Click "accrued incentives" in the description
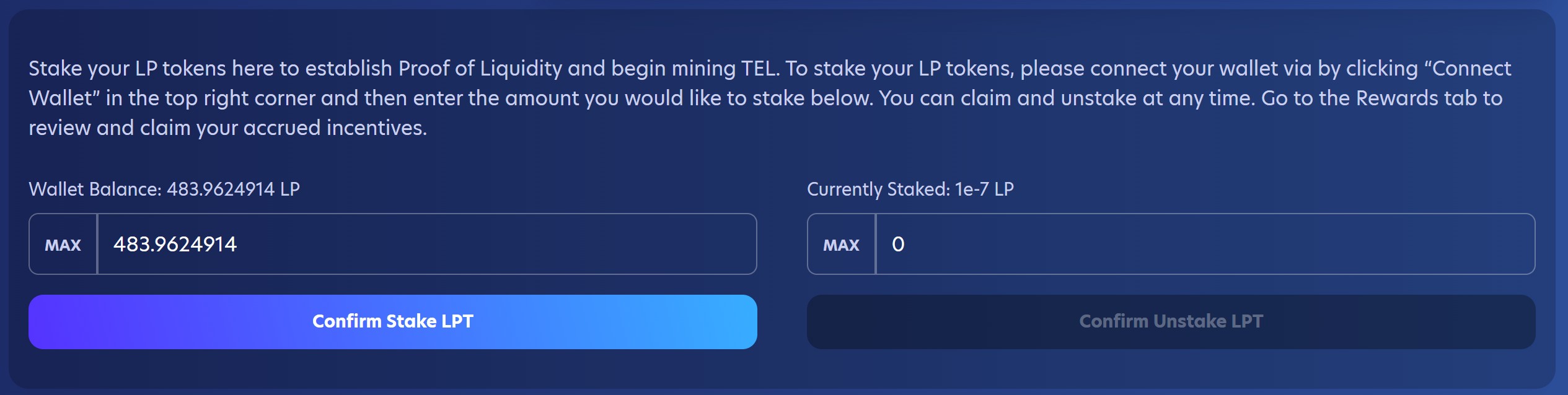 [x=335, y=128]
